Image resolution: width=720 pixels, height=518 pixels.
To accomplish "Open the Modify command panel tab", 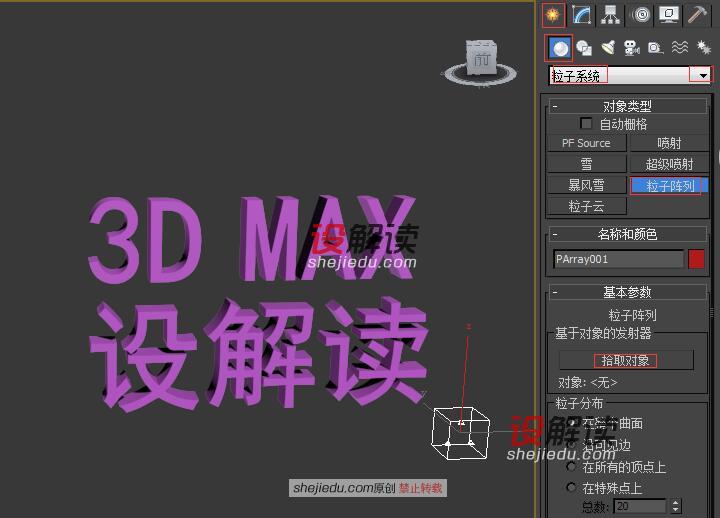I will 581,15.
